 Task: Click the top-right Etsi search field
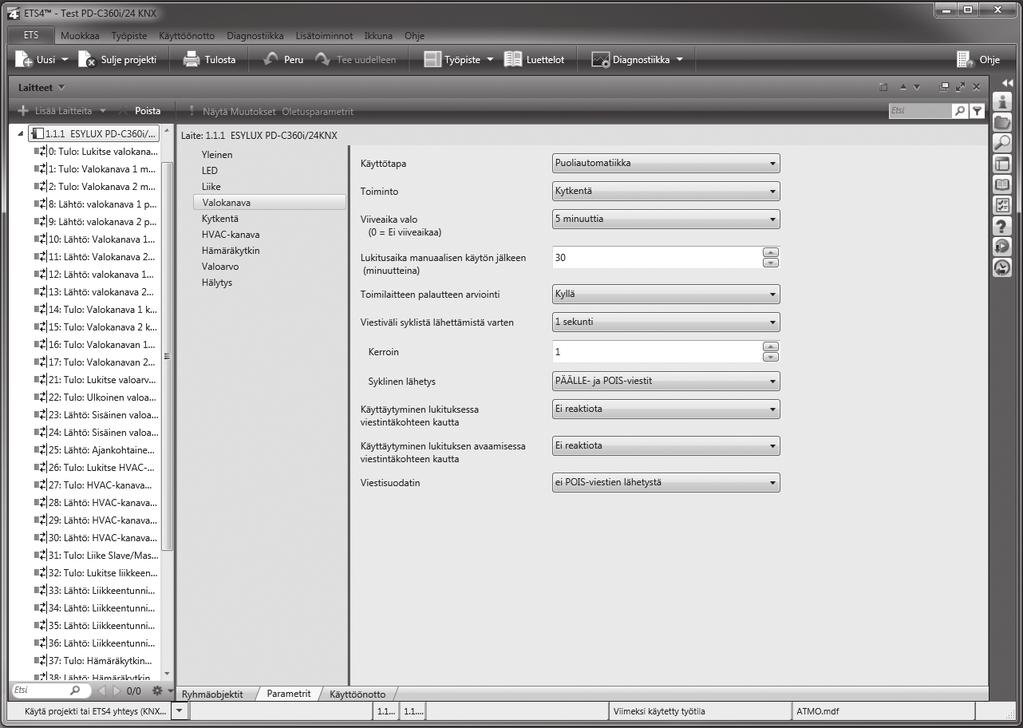tap(919, 111)
